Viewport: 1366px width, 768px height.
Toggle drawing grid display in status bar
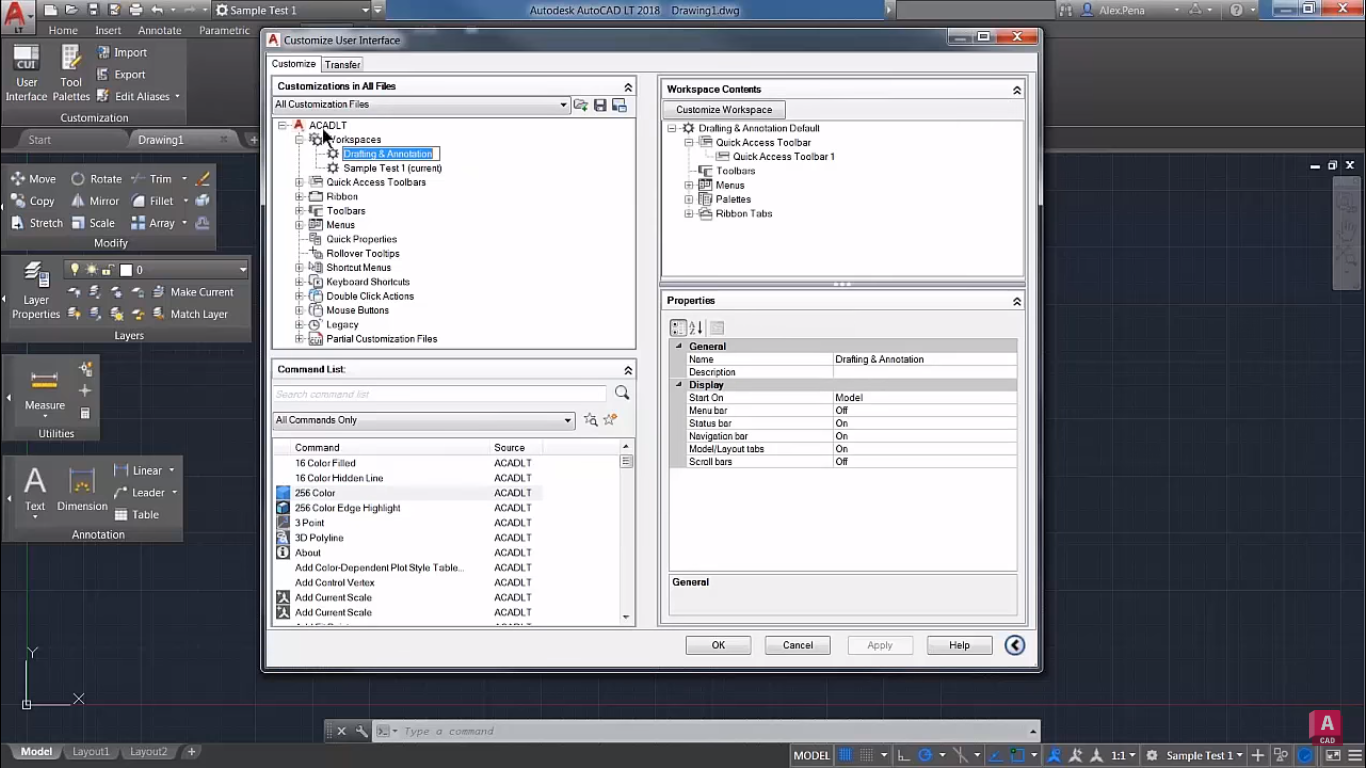click(846, 755)
